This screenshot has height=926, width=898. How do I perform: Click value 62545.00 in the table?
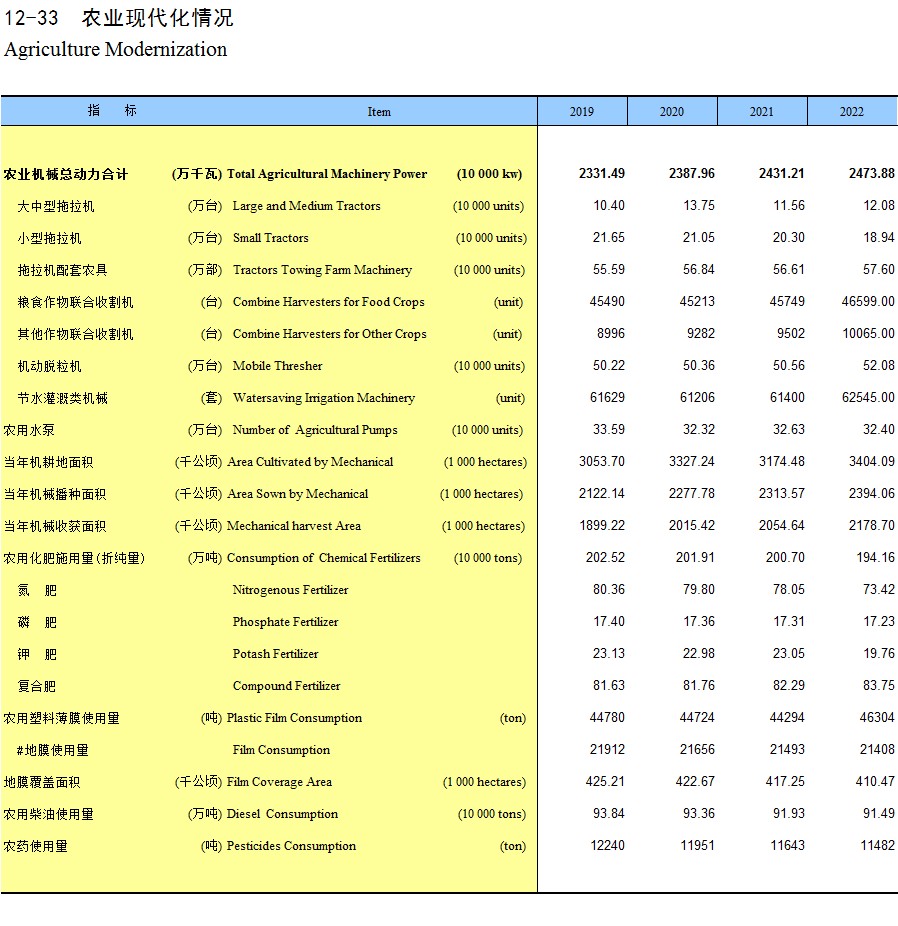tap(868, 397)
